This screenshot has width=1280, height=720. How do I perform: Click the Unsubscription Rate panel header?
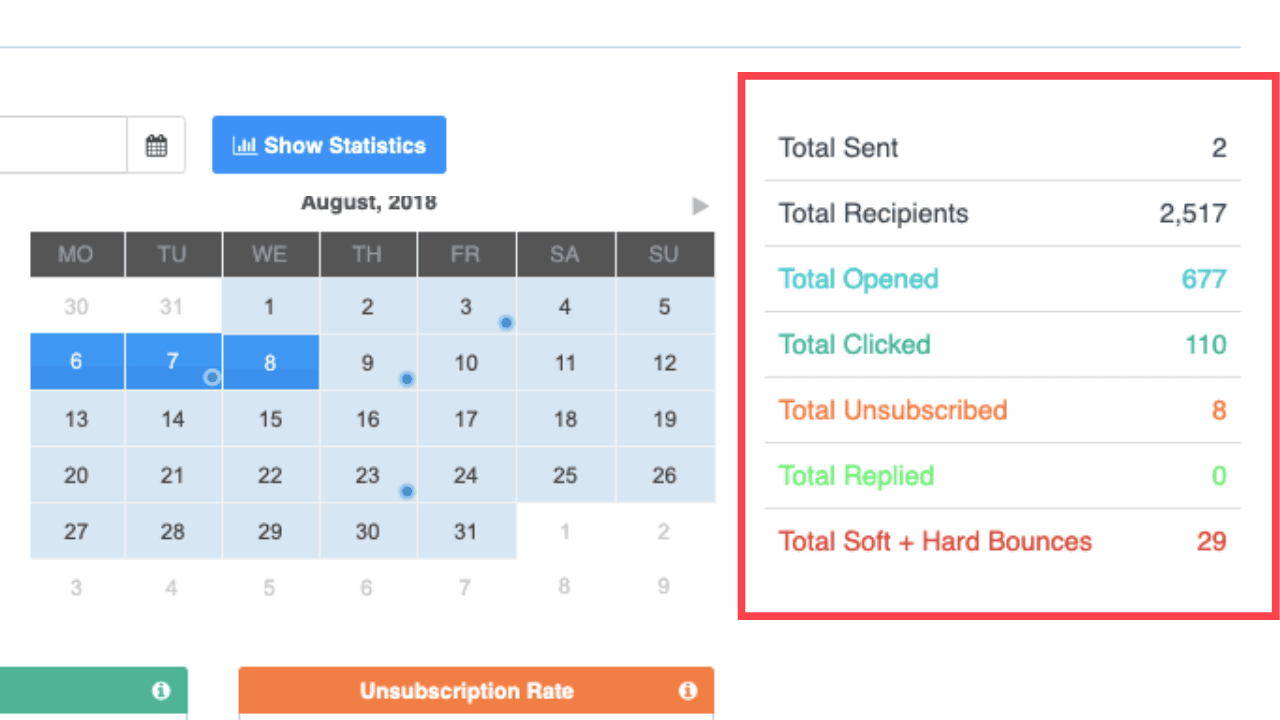coord(466,691)
